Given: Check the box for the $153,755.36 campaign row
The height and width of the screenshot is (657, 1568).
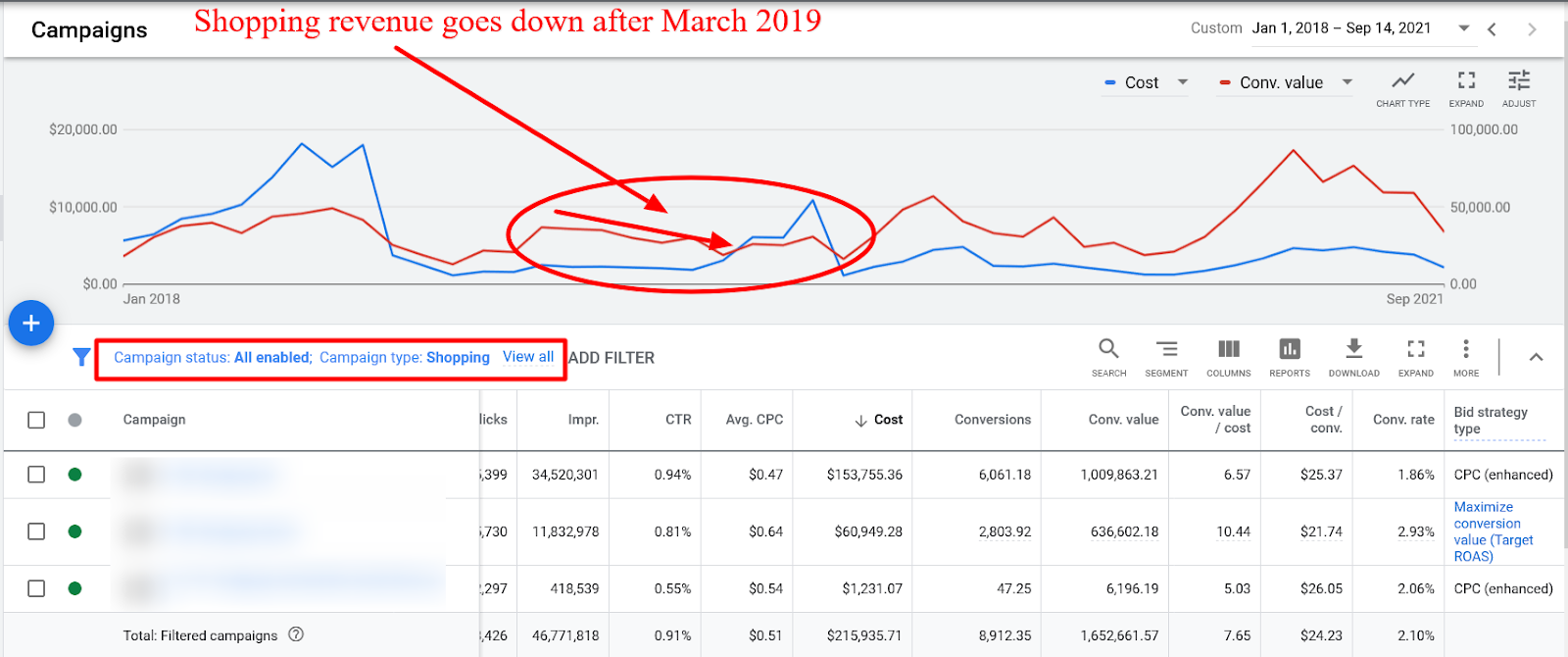Looking at the screenshot, I should (36, 475).
